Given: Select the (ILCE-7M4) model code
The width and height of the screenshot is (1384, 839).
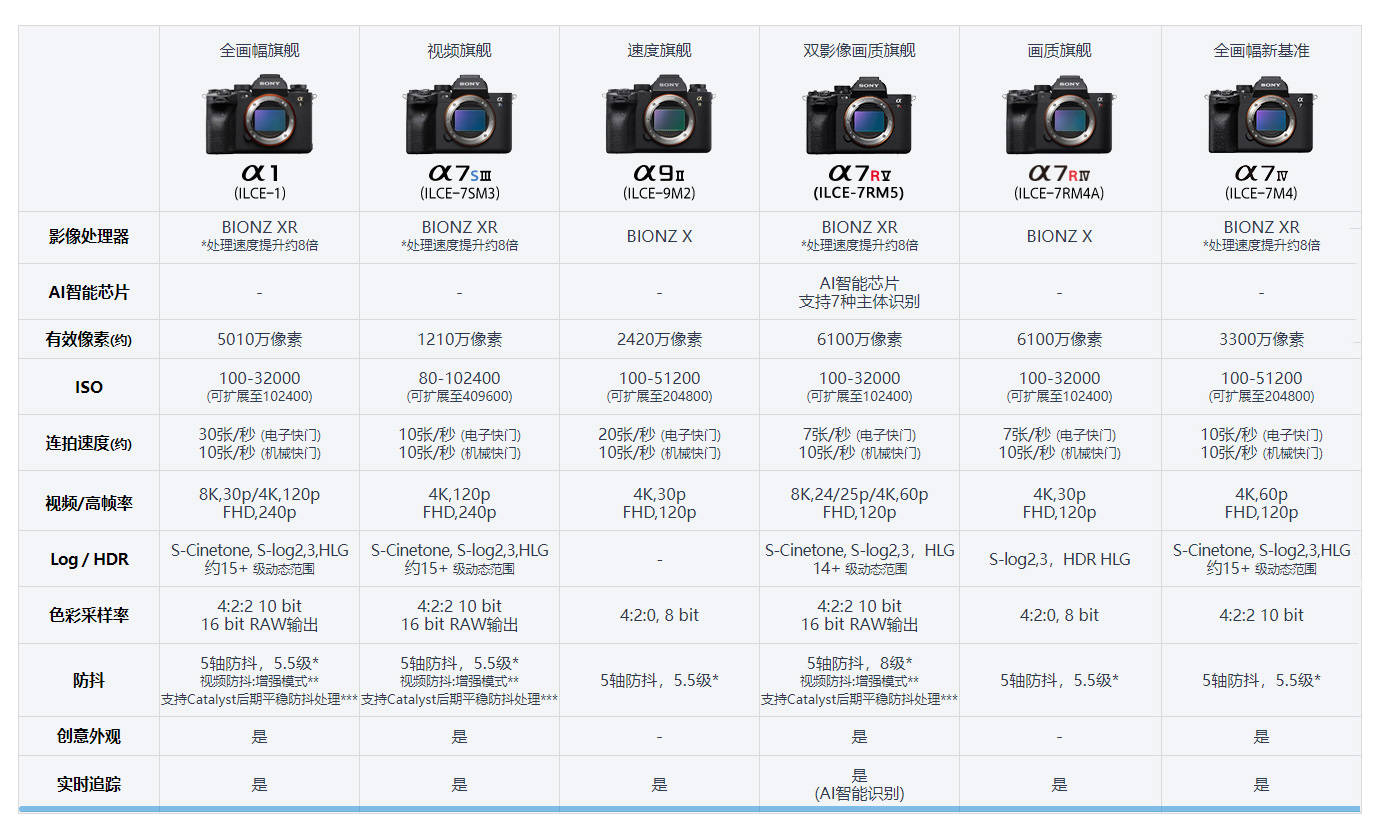Looking at the screenshot, I should click(1261, 193).
